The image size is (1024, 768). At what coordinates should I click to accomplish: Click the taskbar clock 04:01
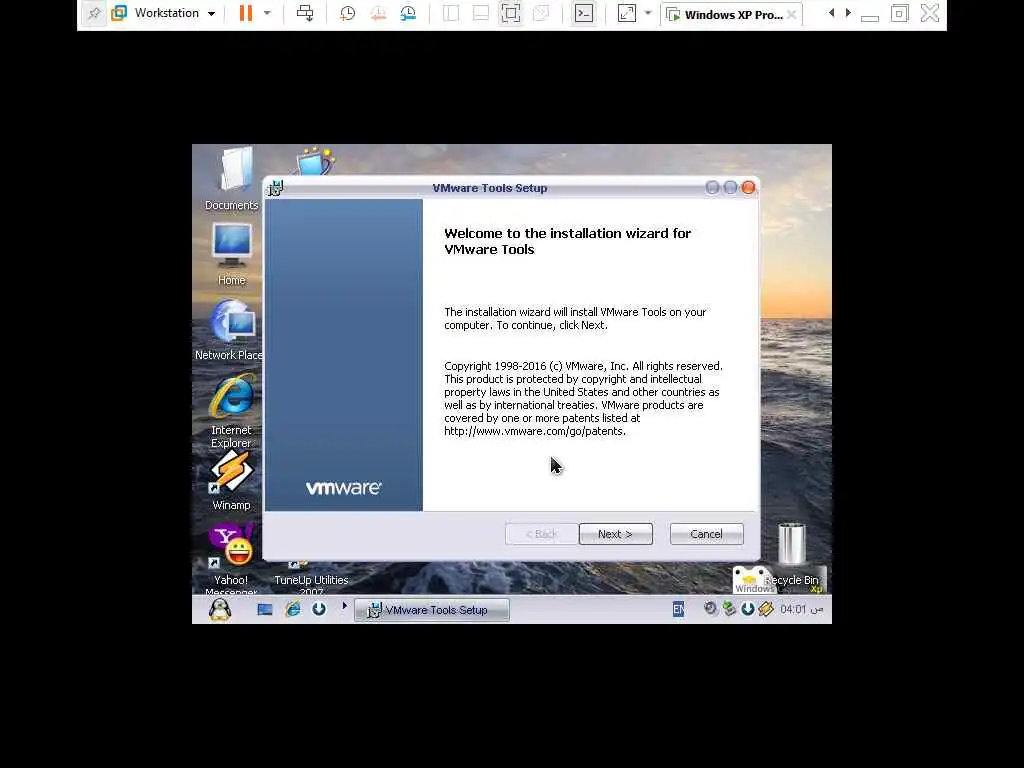(x=793, y=609)
